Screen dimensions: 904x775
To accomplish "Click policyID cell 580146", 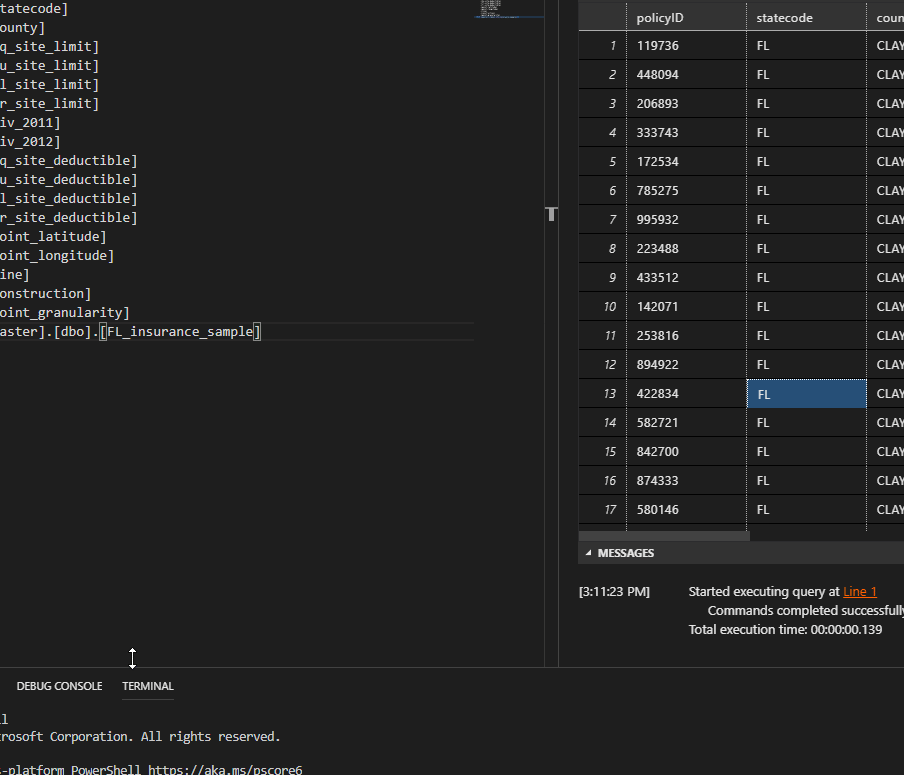I will tap(686, 510).
